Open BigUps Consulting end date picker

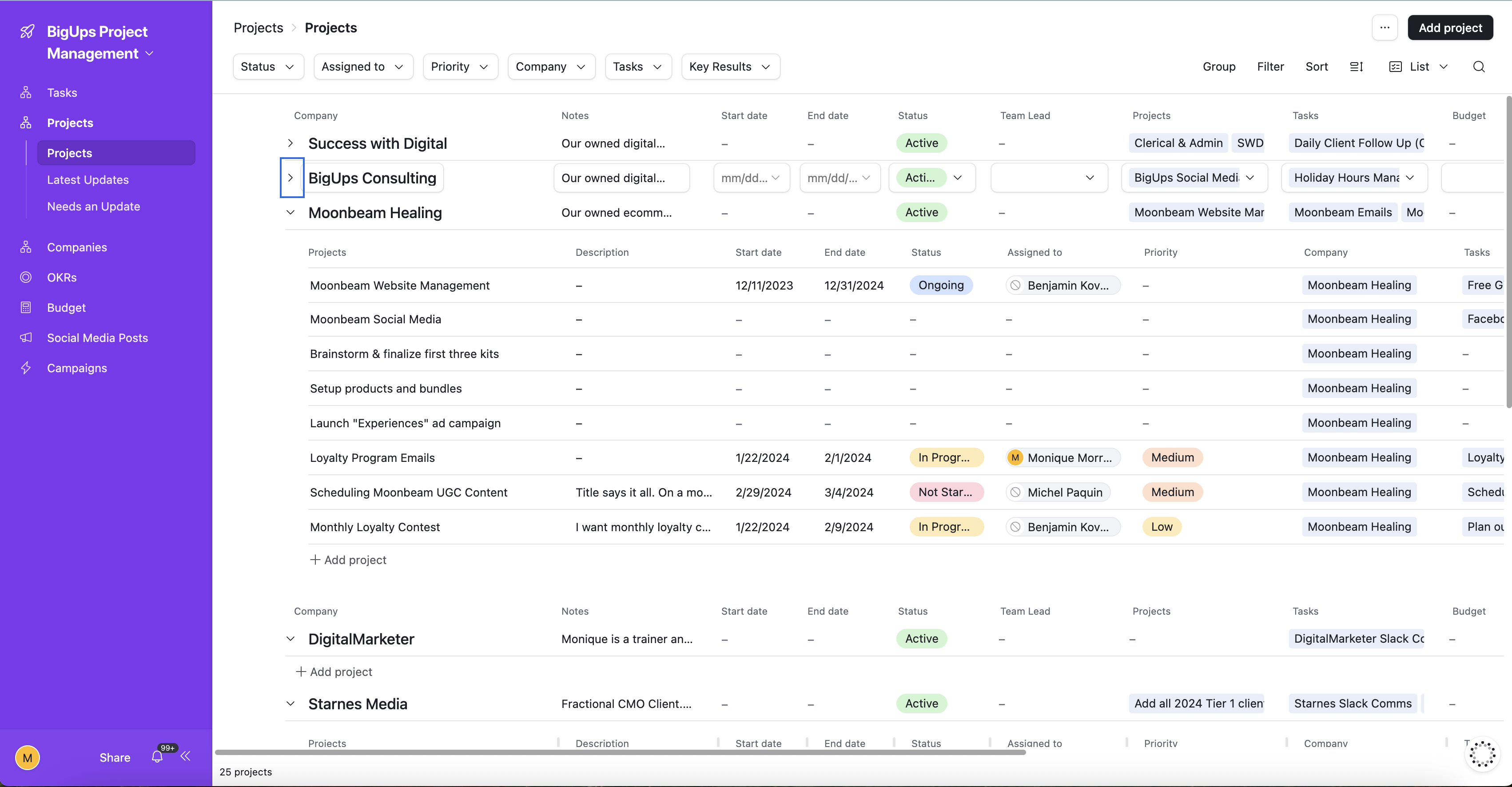pos(840,178)
